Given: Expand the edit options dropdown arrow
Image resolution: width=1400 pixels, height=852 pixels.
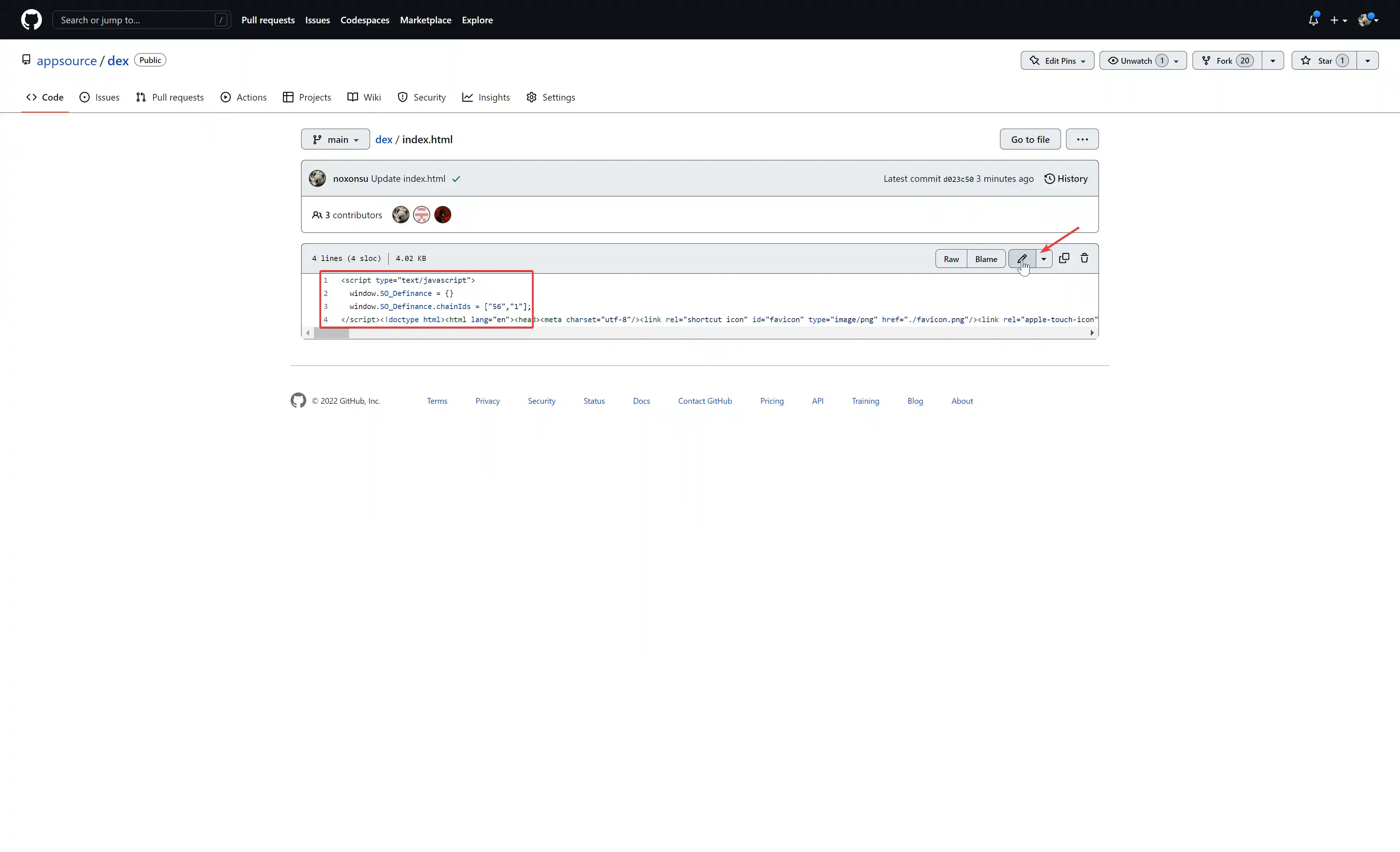Looking at the screenshot, I should click(1044, 259).
